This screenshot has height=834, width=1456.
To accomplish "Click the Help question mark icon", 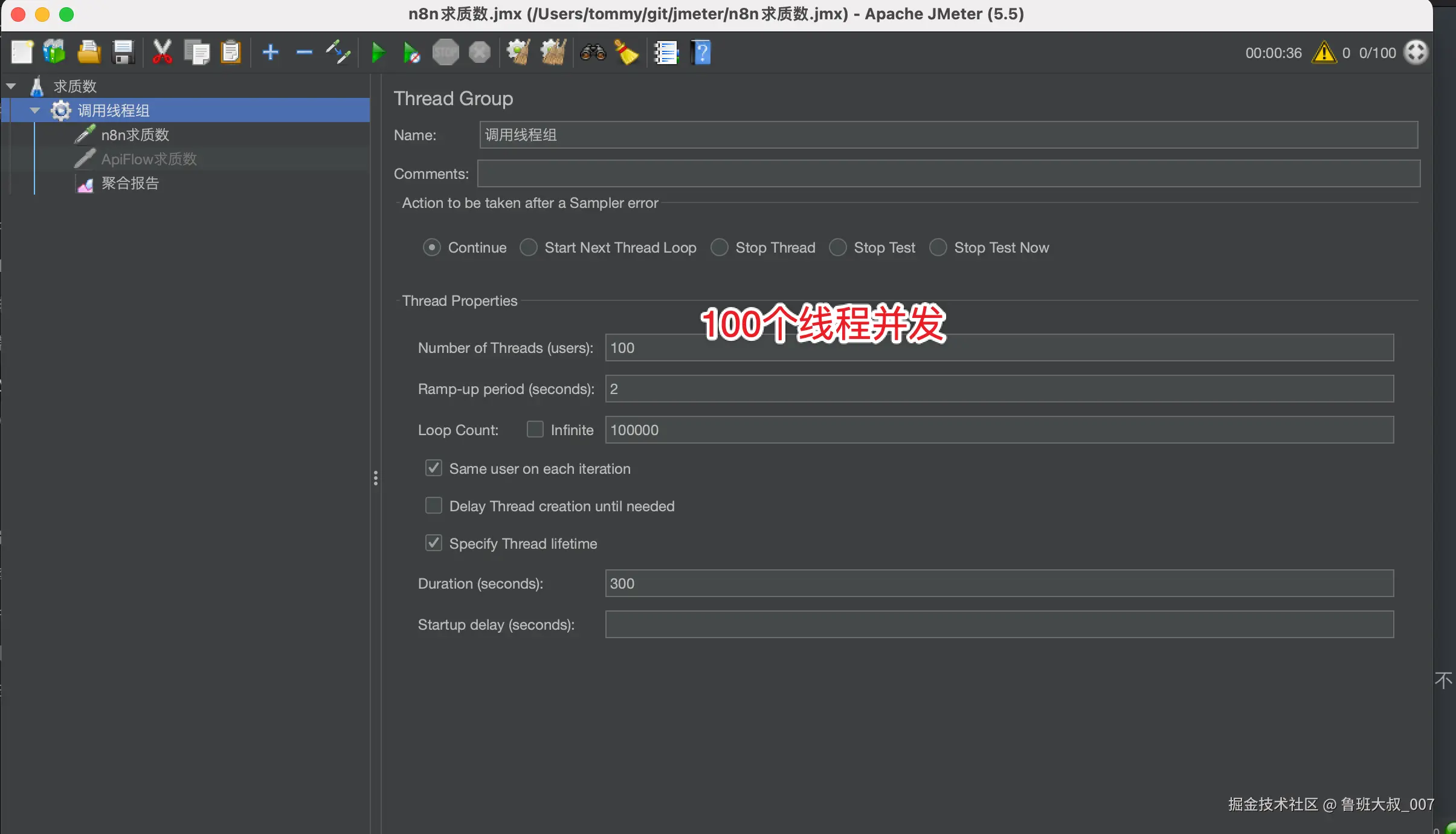I will [701, 53].
